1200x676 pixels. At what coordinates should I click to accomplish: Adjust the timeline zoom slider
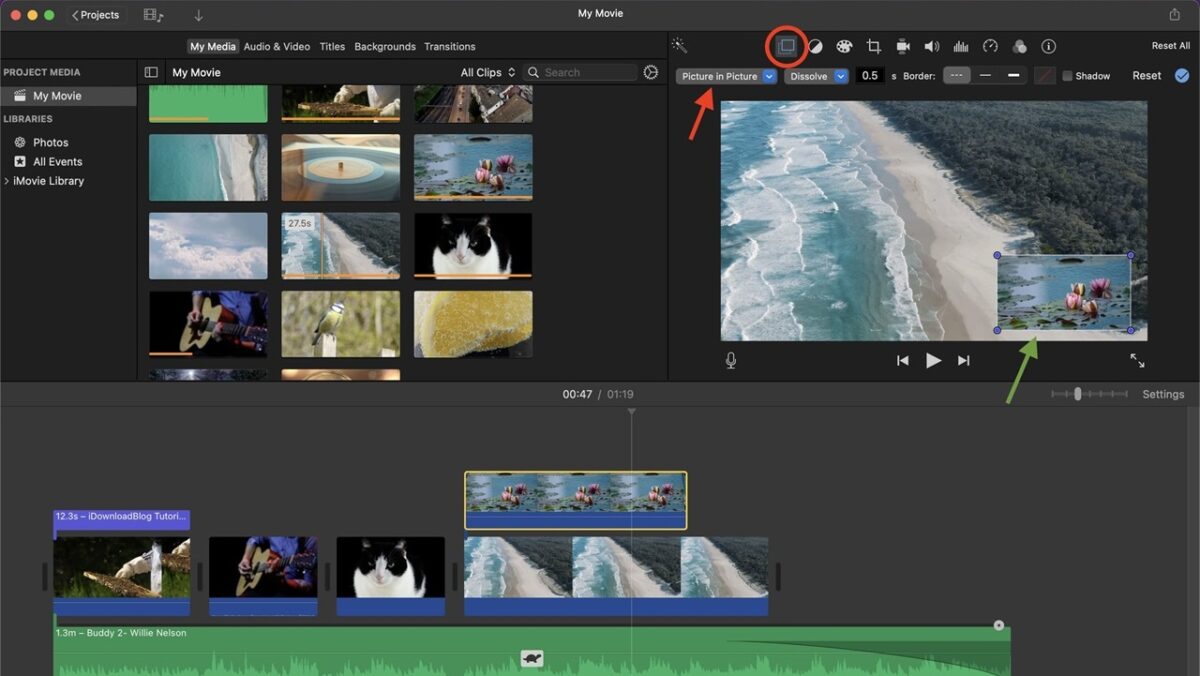pyautogui.click(x=1077, y=394)
